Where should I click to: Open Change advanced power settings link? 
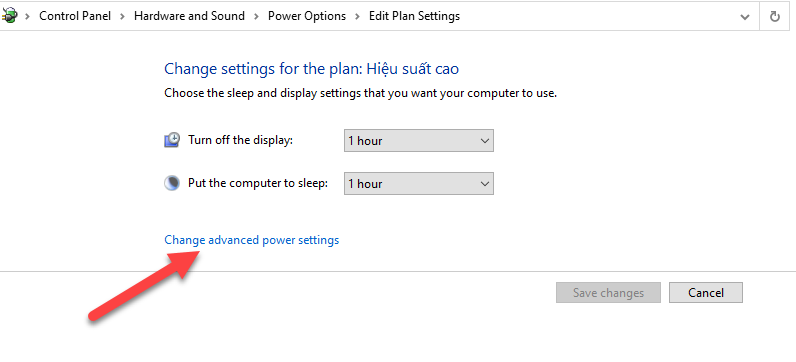[x=251, y=240]
